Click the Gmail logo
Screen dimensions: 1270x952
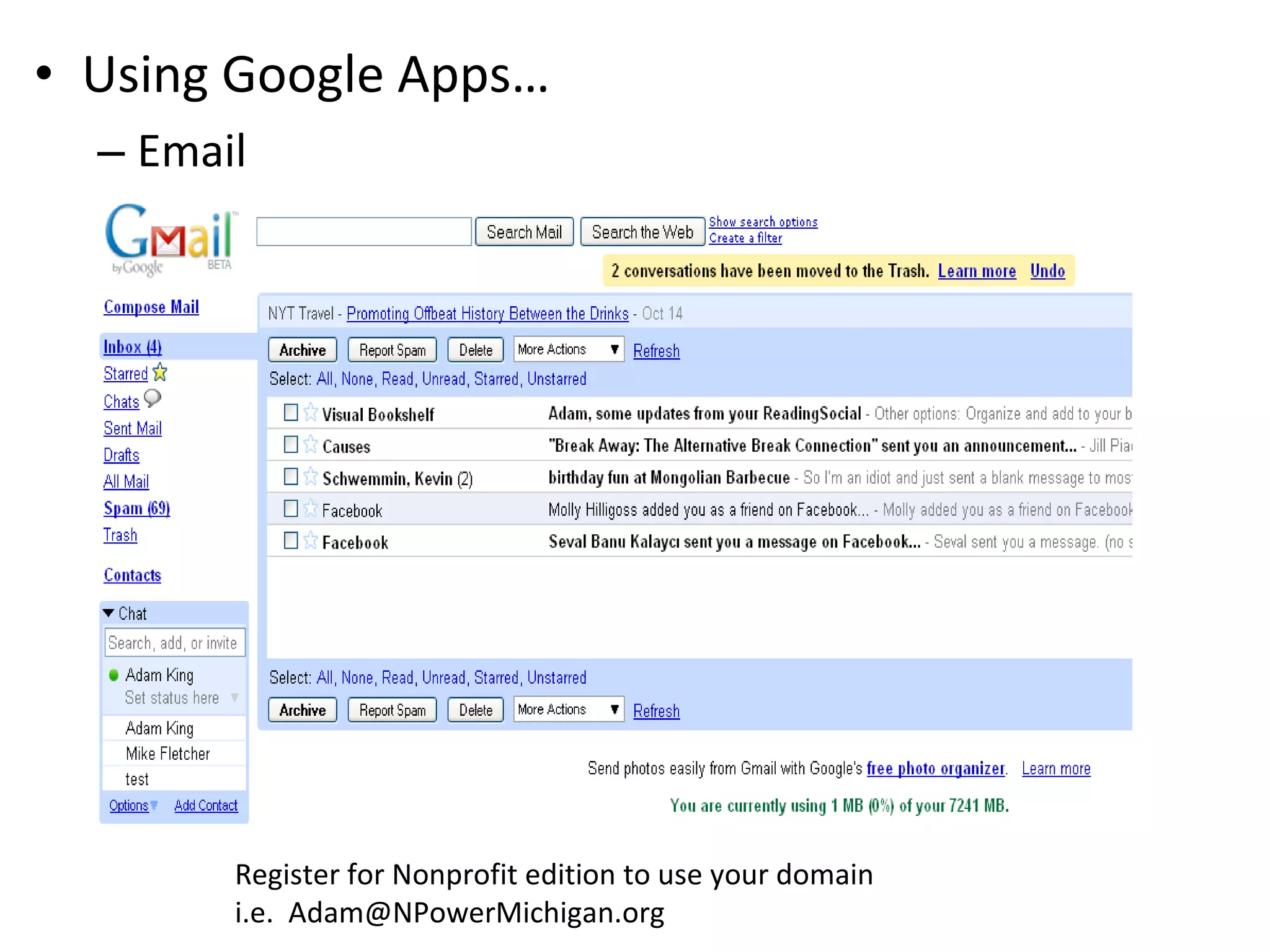(x=172, y=239)
